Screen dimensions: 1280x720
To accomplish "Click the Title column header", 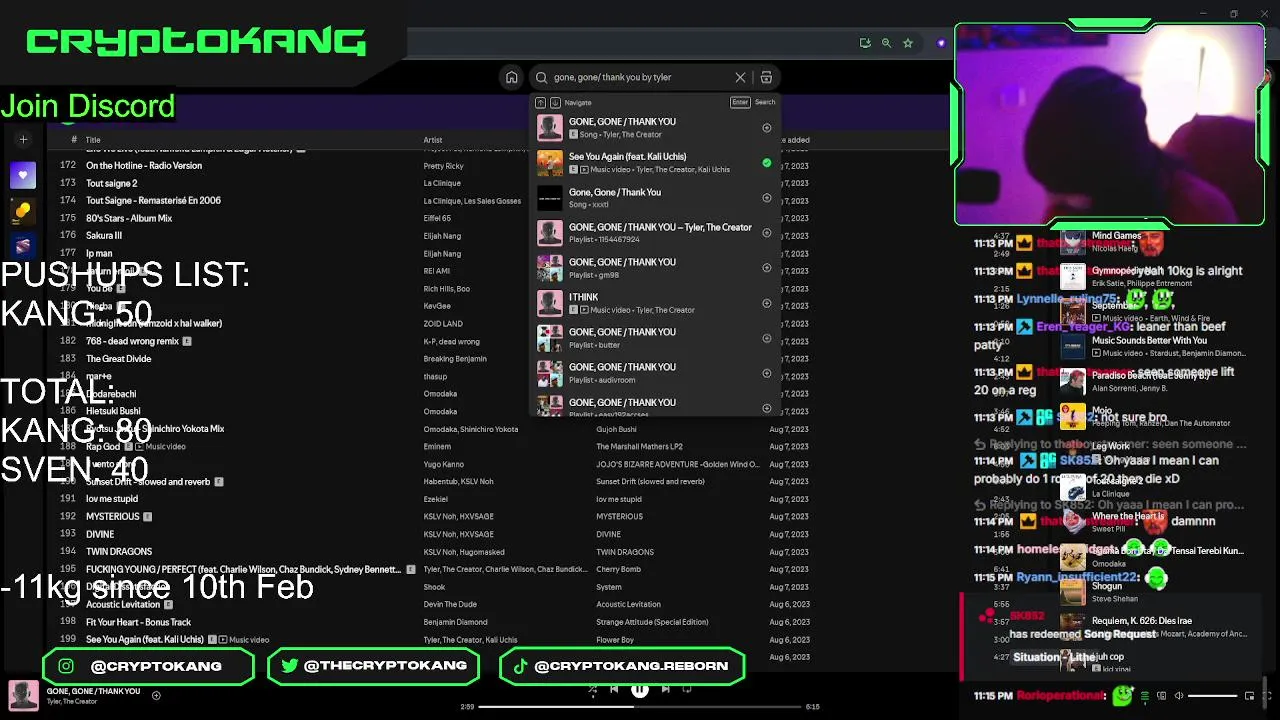I will tap(93, 140).
